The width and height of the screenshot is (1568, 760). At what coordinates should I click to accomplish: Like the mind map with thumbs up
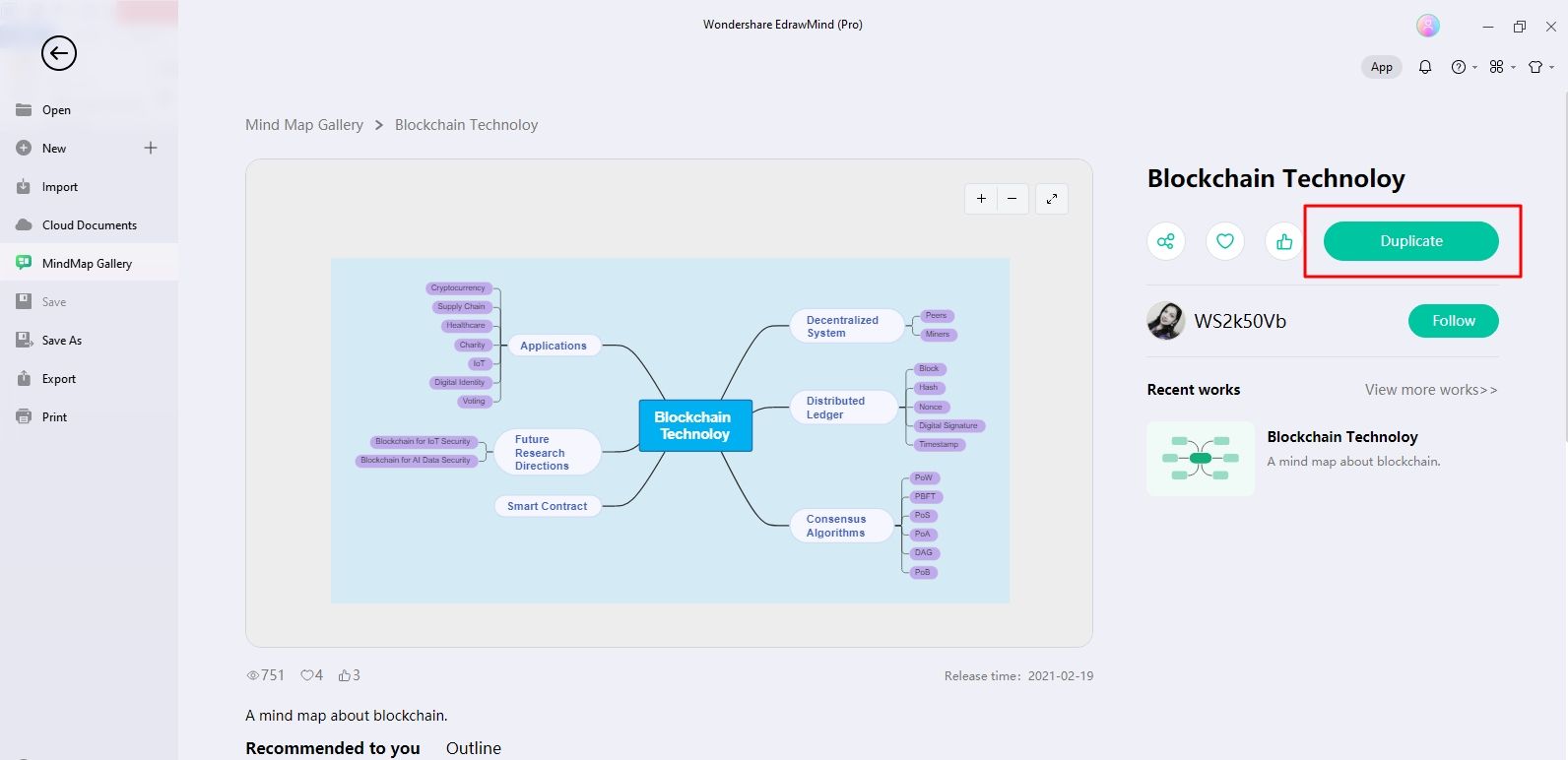coord(1284,241)
